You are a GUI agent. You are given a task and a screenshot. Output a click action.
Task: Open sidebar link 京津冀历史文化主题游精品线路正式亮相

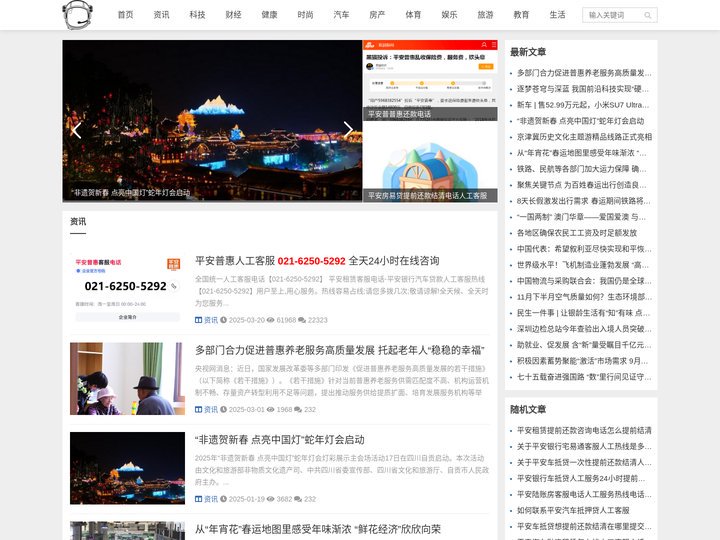[x=585, y=137]
